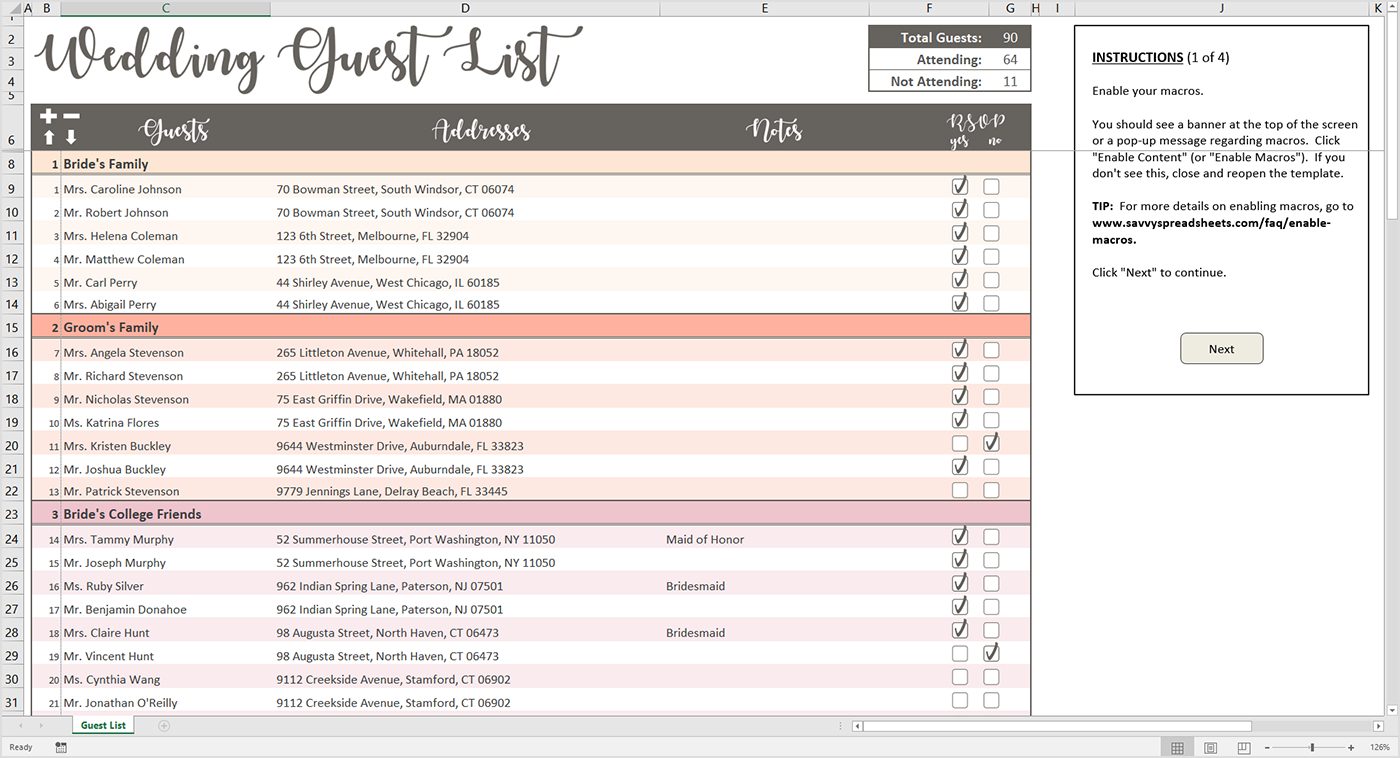This screenshot has width=1400, height=758.
Task: Switch to Normal view in status bar
Action: 1177,748
